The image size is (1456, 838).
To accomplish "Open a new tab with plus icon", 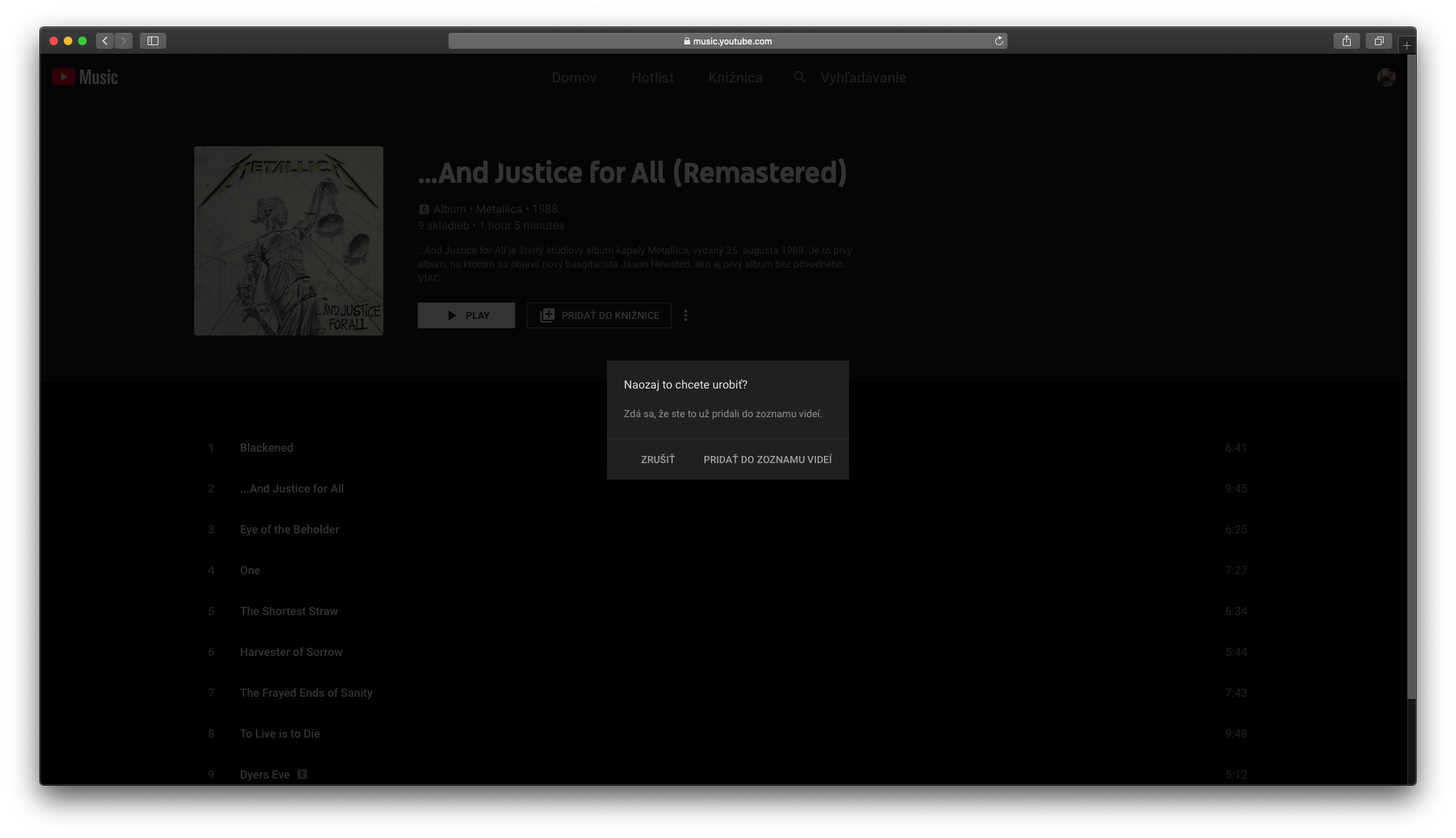I will pyautogui.click(x=1407, y=45).
